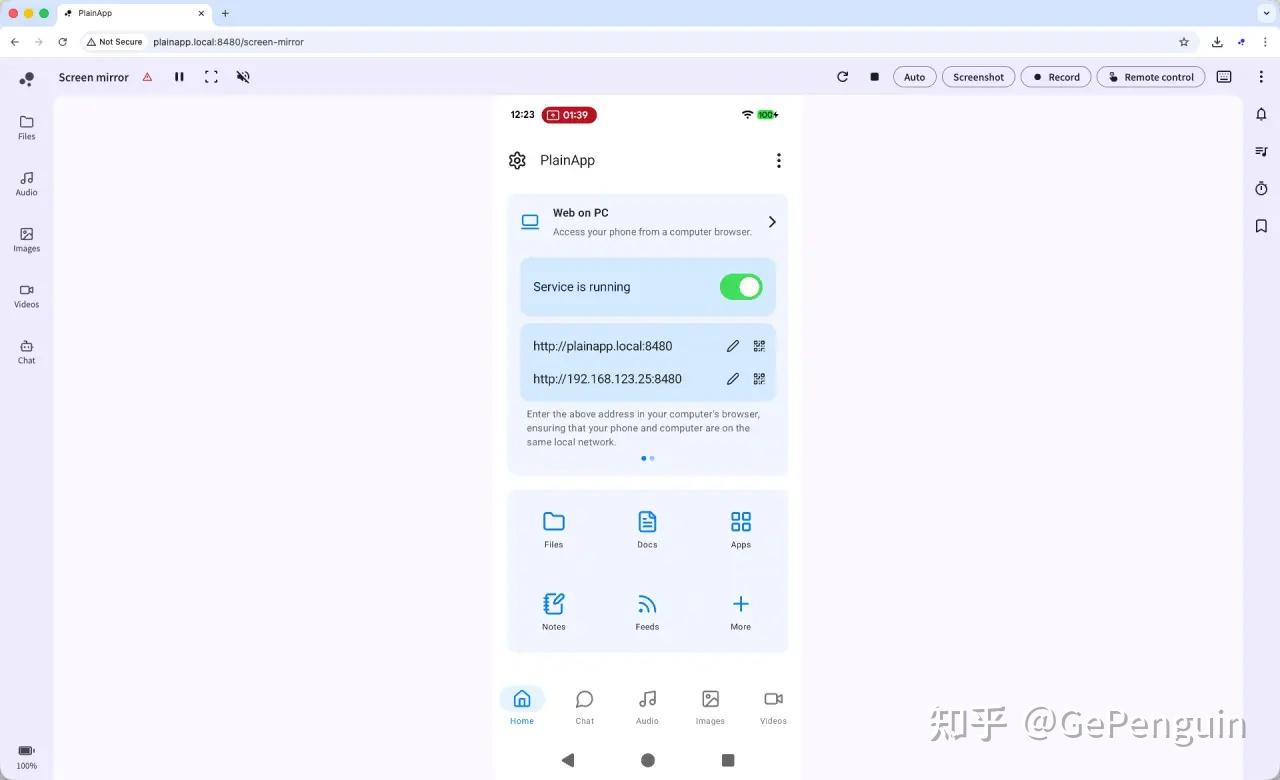Reload the page in the browser
The image size is (1280, 780).
(62, 42)
